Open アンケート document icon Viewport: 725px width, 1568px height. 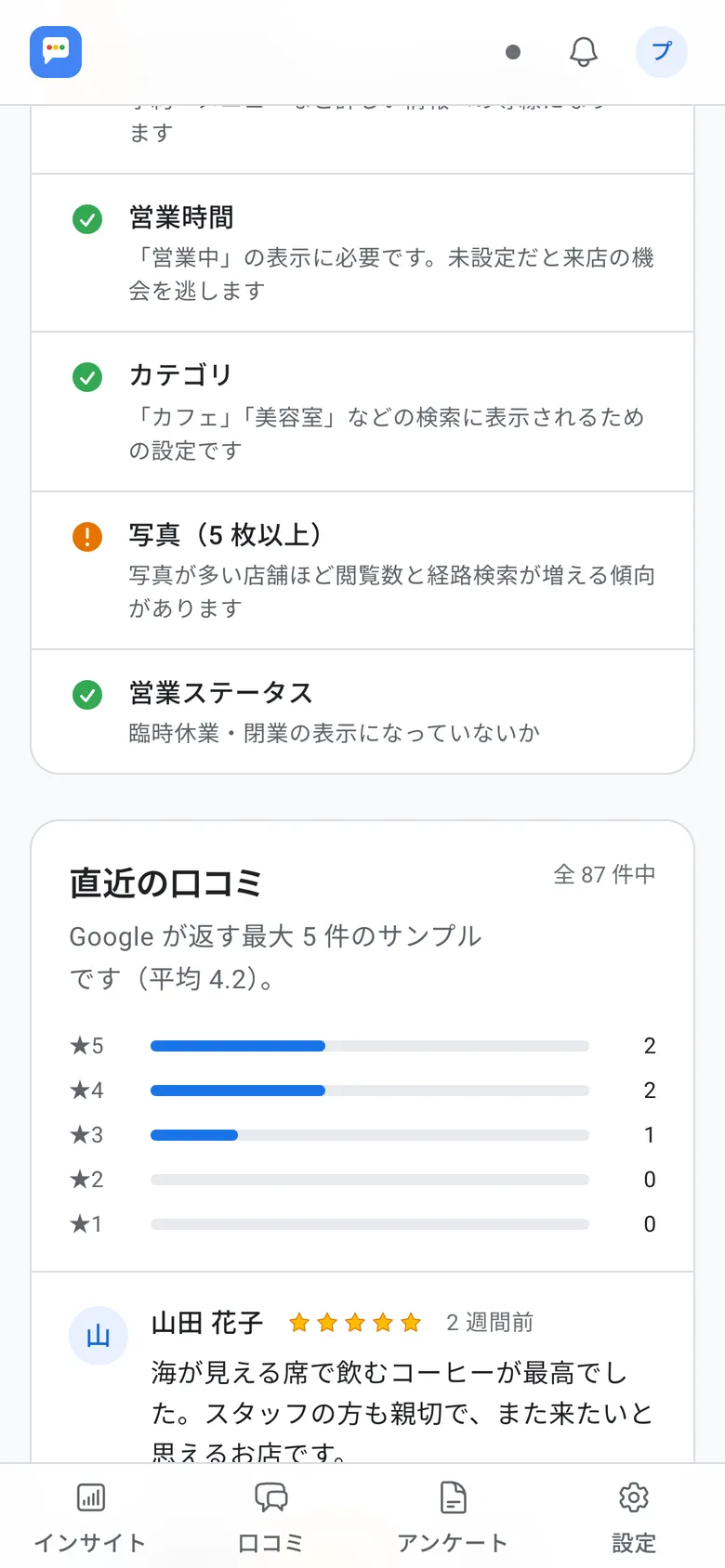[x=453, y=1497]
